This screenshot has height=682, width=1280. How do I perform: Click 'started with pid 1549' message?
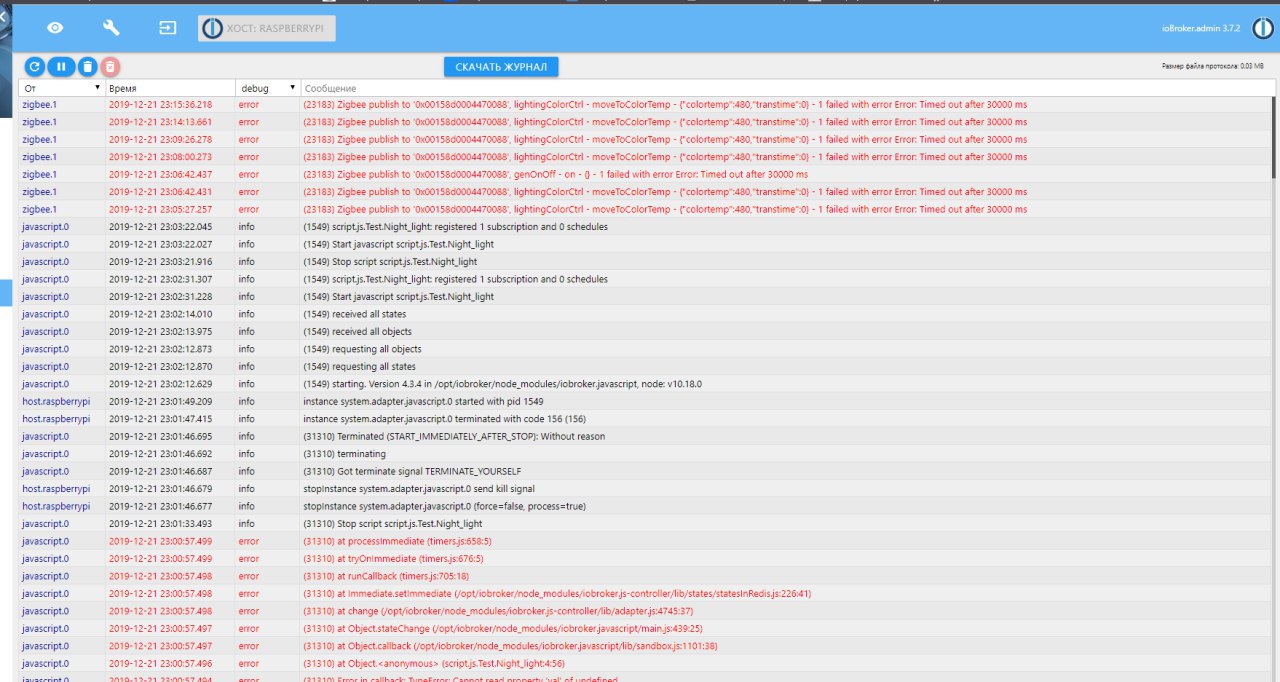coord(423,402)
